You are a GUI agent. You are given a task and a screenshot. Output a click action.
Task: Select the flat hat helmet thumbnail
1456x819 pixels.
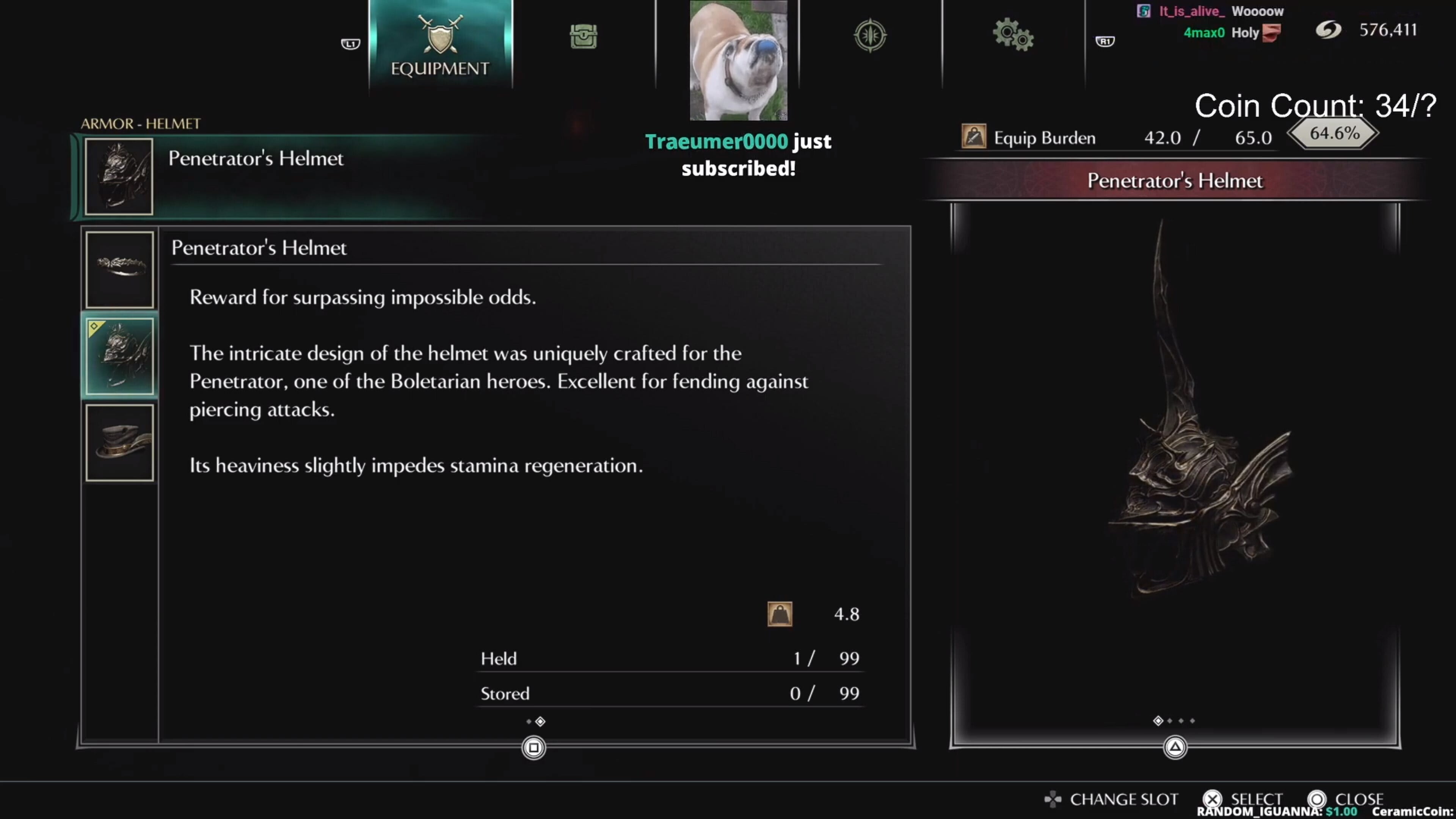point(119,442)
